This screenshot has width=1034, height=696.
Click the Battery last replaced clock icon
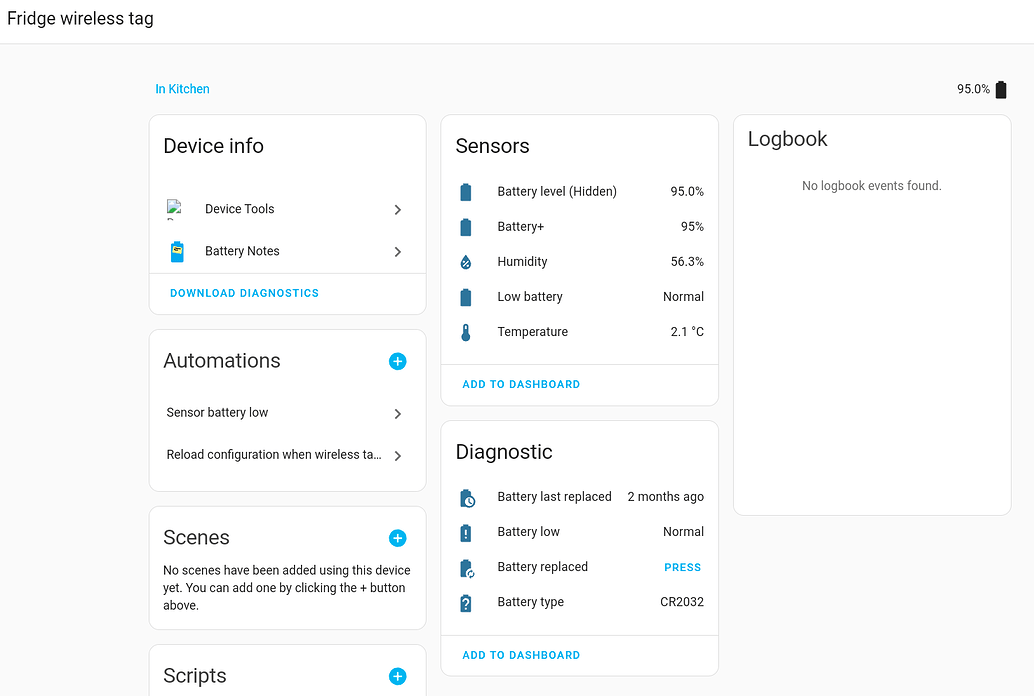coord(467,498)
